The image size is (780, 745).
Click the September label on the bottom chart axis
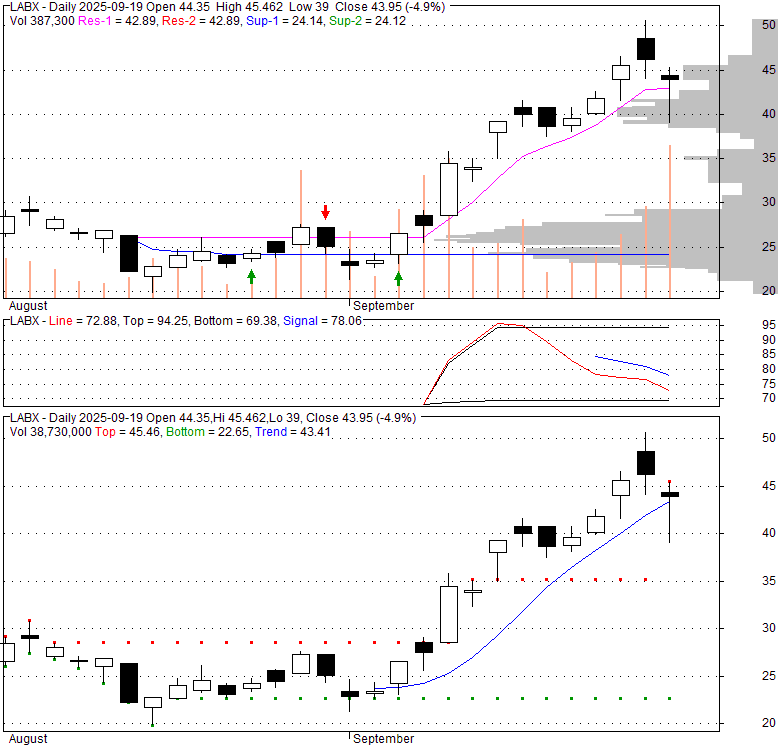click(384, 739)
